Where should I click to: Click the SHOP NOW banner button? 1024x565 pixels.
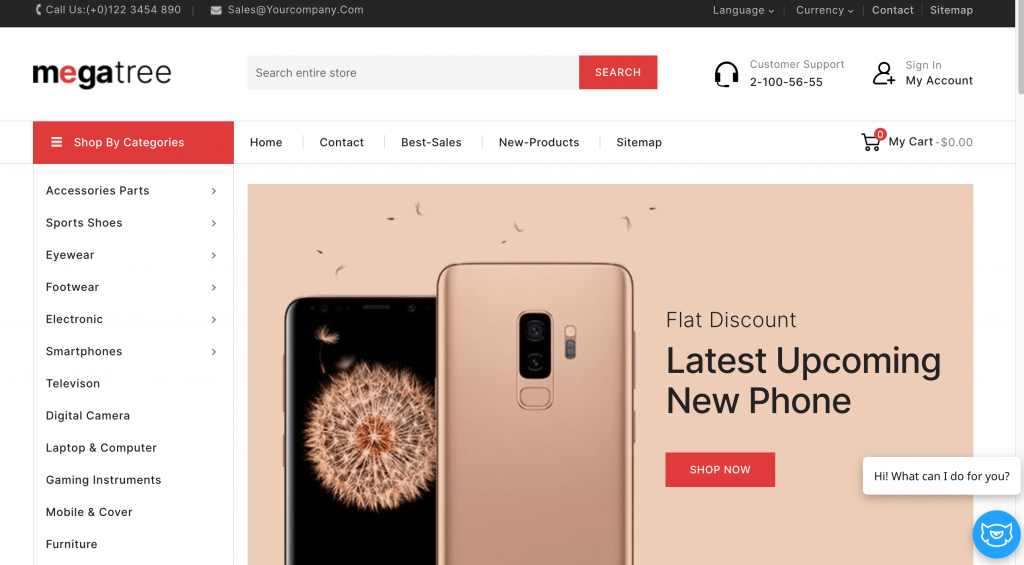pyautogui.click(x=720, y=470)
